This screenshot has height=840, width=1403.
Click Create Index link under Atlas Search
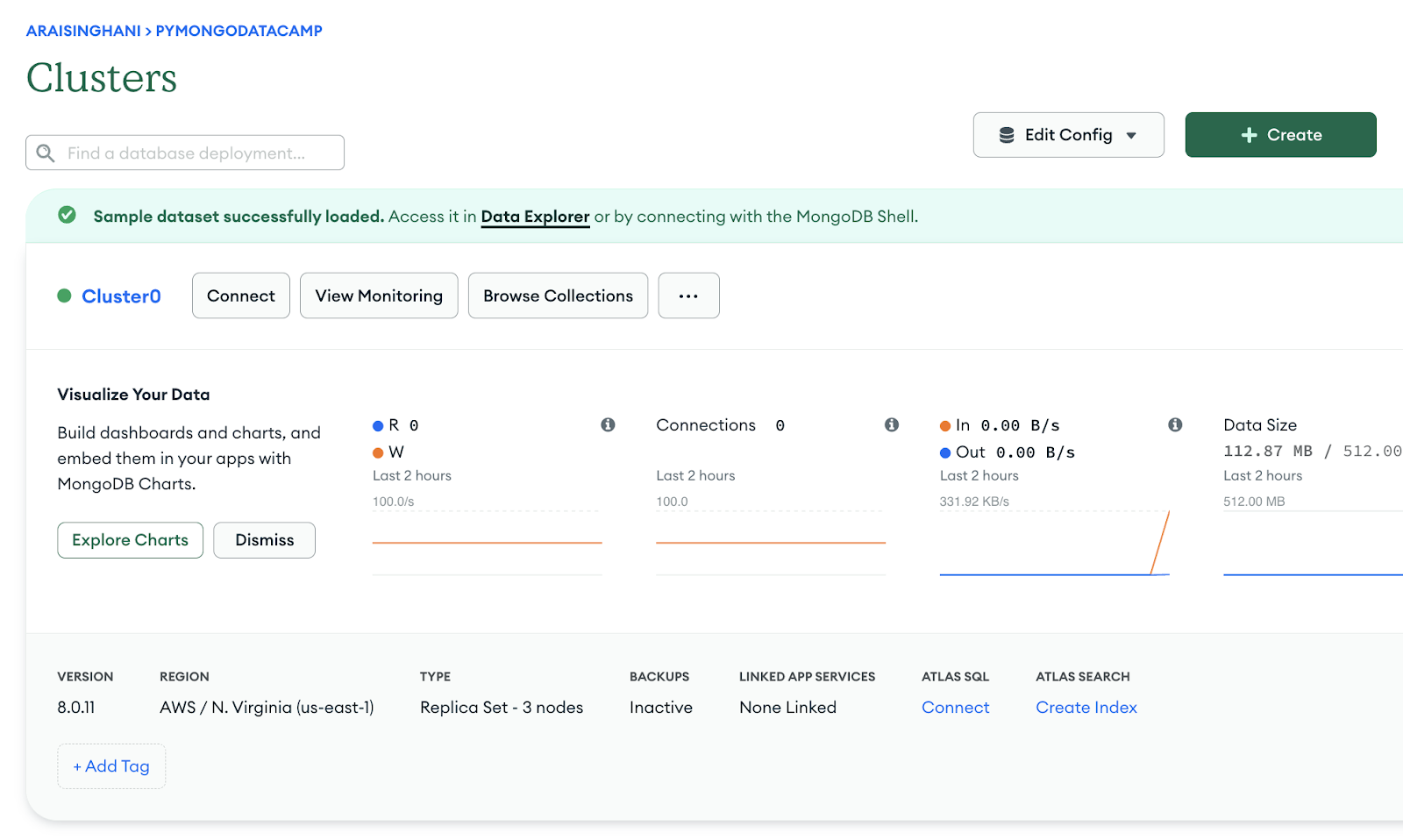[1086, 708]
